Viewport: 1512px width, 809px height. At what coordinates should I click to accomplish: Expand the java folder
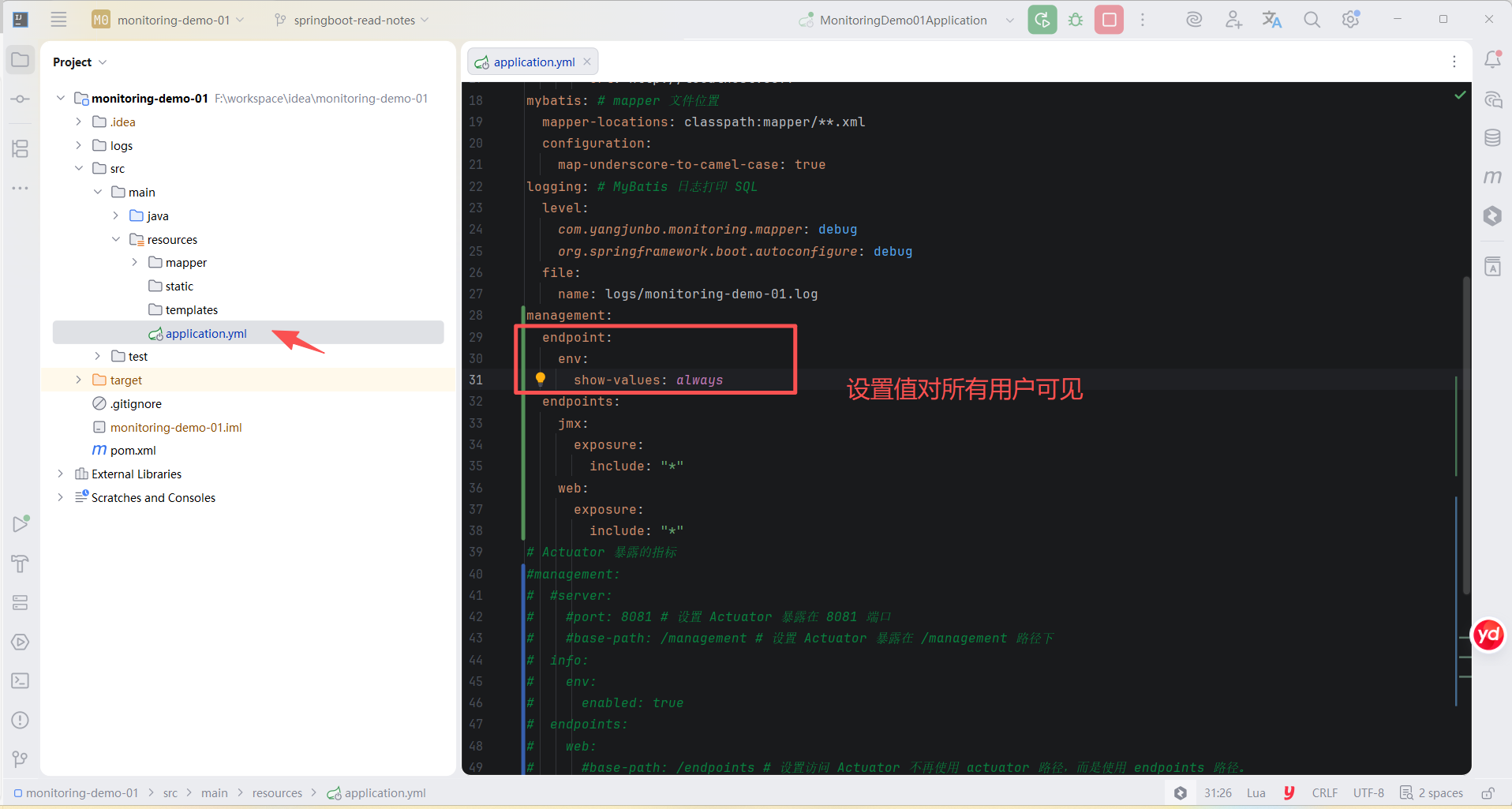pos(116,215)
